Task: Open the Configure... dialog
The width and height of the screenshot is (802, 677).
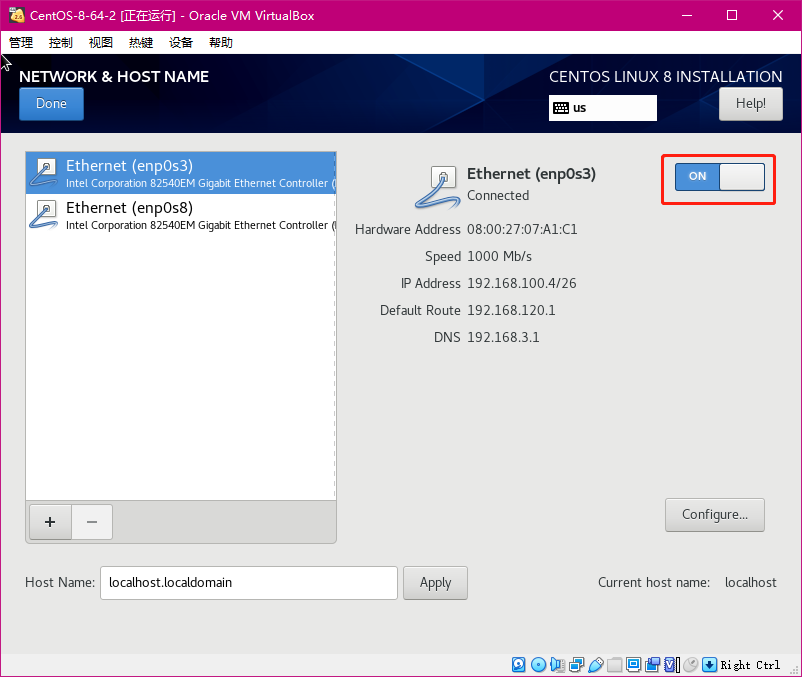Action: tap(715, 515)
